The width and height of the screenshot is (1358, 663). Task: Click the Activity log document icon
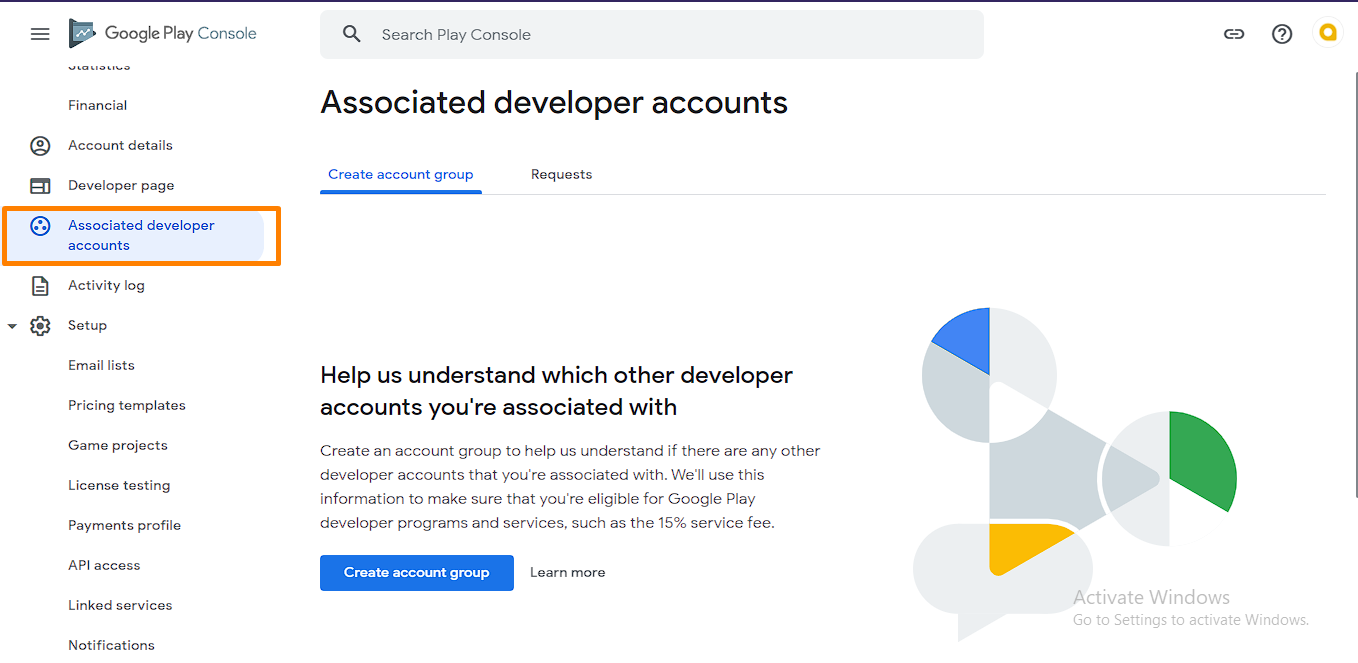pyautogui.click(x=40, y=286)
